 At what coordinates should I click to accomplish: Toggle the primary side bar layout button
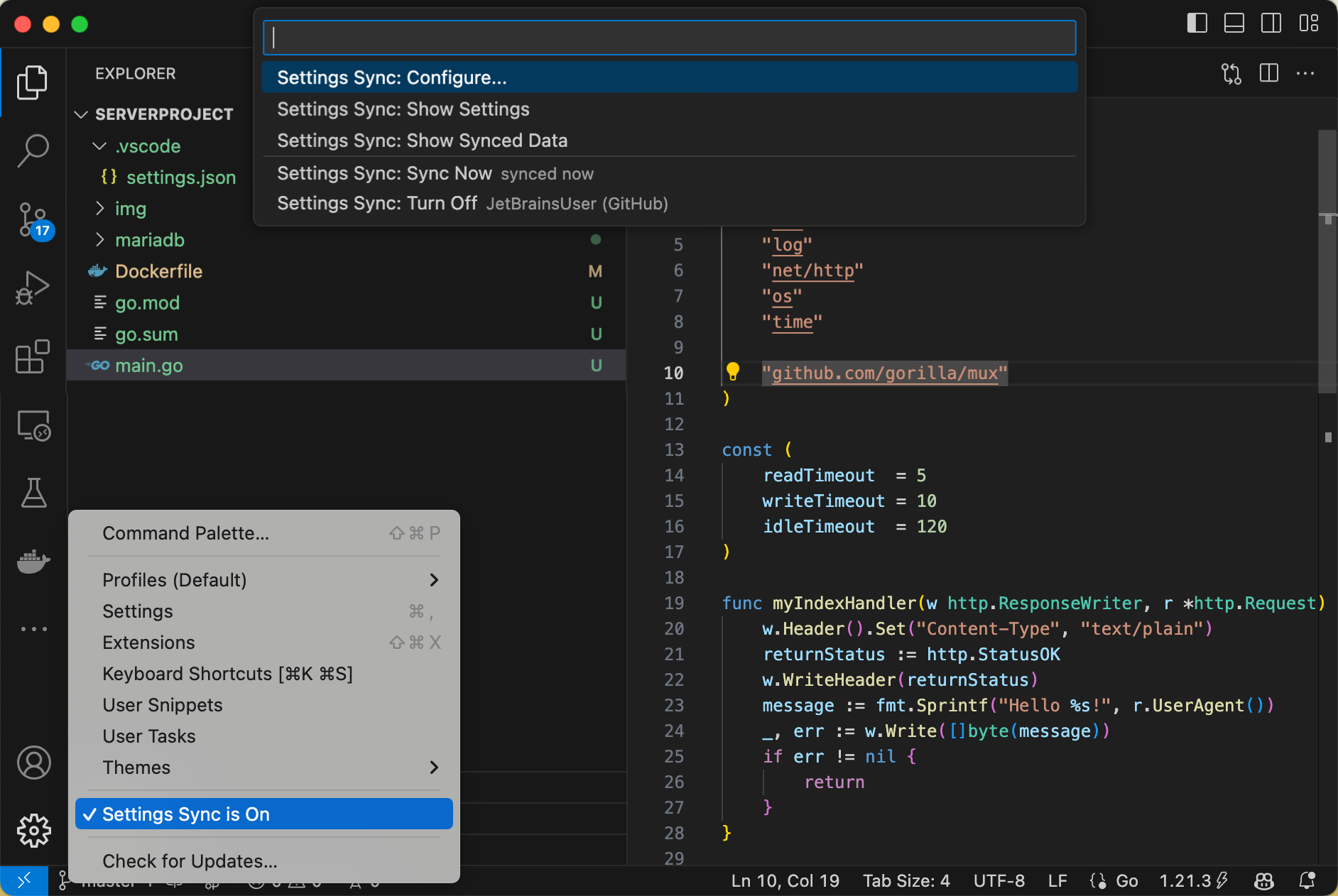(1197, 23)
